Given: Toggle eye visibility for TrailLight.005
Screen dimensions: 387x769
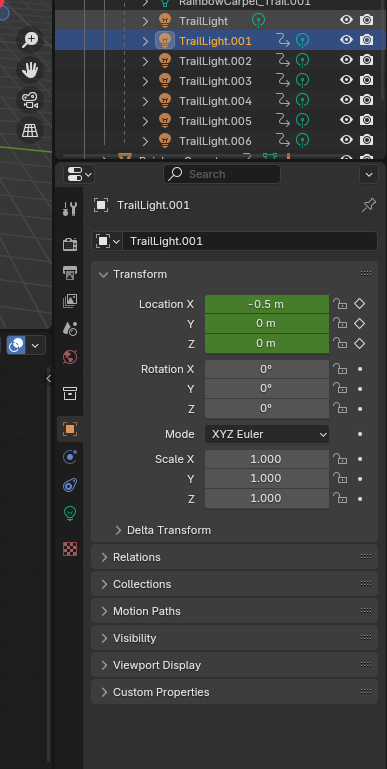Looking at the screenshot, I should (346, 120).
